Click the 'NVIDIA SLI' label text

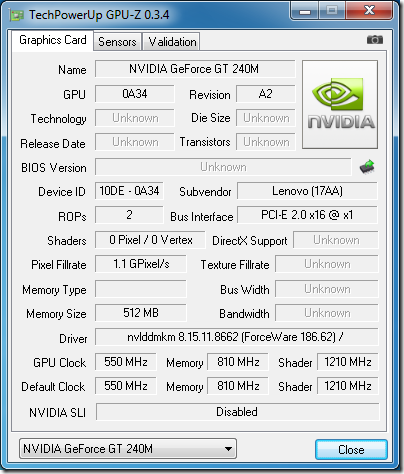(57, 413)
